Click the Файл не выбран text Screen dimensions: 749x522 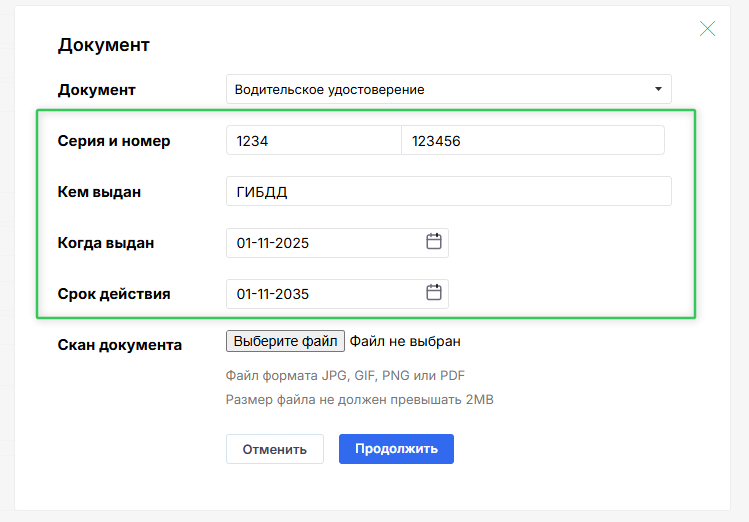pos(405,341)
